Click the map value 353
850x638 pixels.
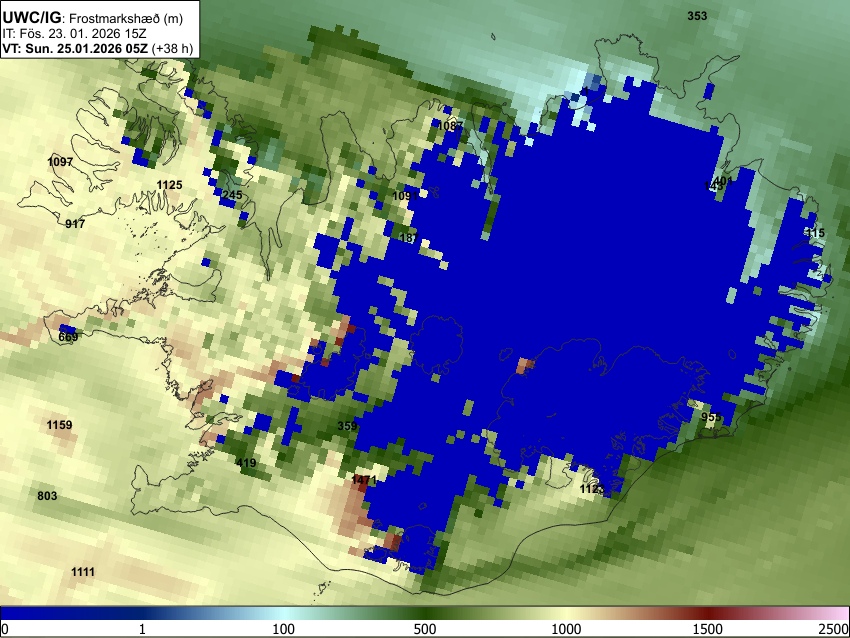(697, 16)
